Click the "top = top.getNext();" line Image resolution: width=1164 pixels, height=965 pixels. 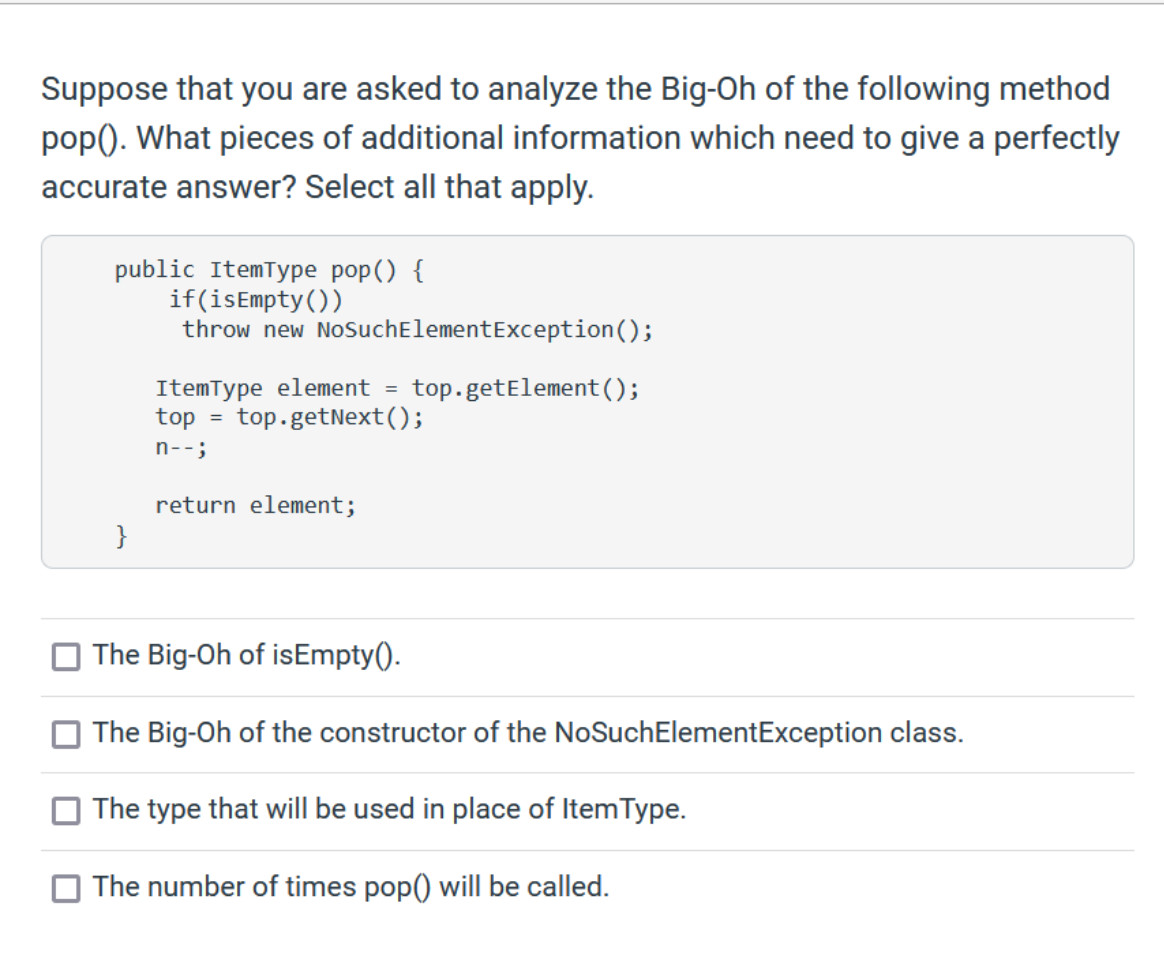tap(290, 417)
